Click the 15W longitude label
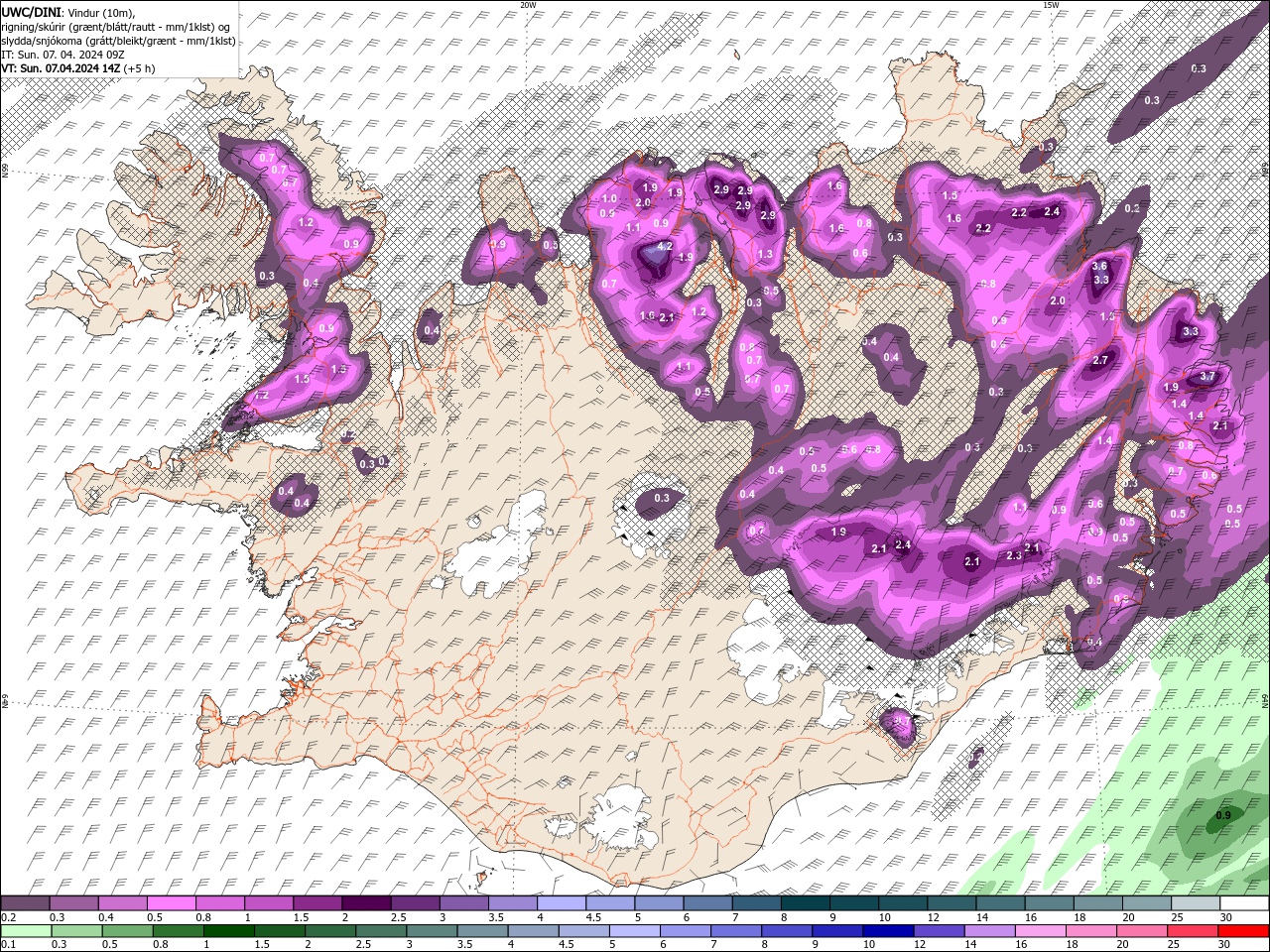 click(x=1050, y=5)
